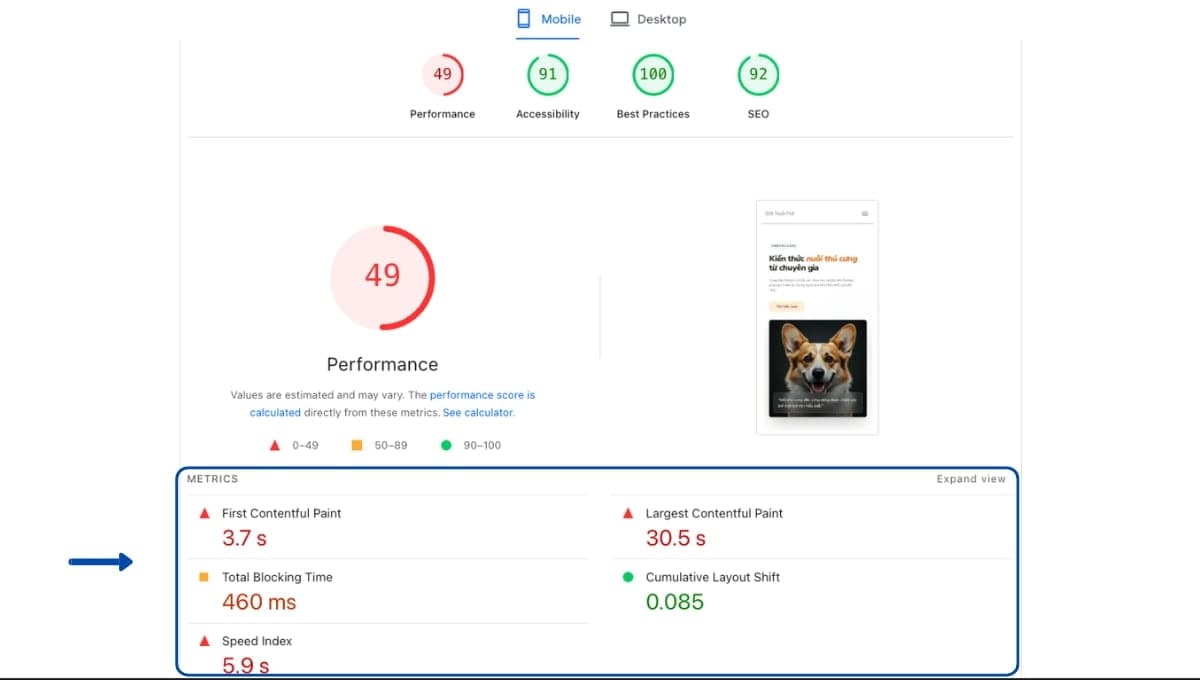Image resolution: width=1200 pixels, height=680 pixels.
Task: Click the Performance heading under large gauge
Action: (383, 364)
